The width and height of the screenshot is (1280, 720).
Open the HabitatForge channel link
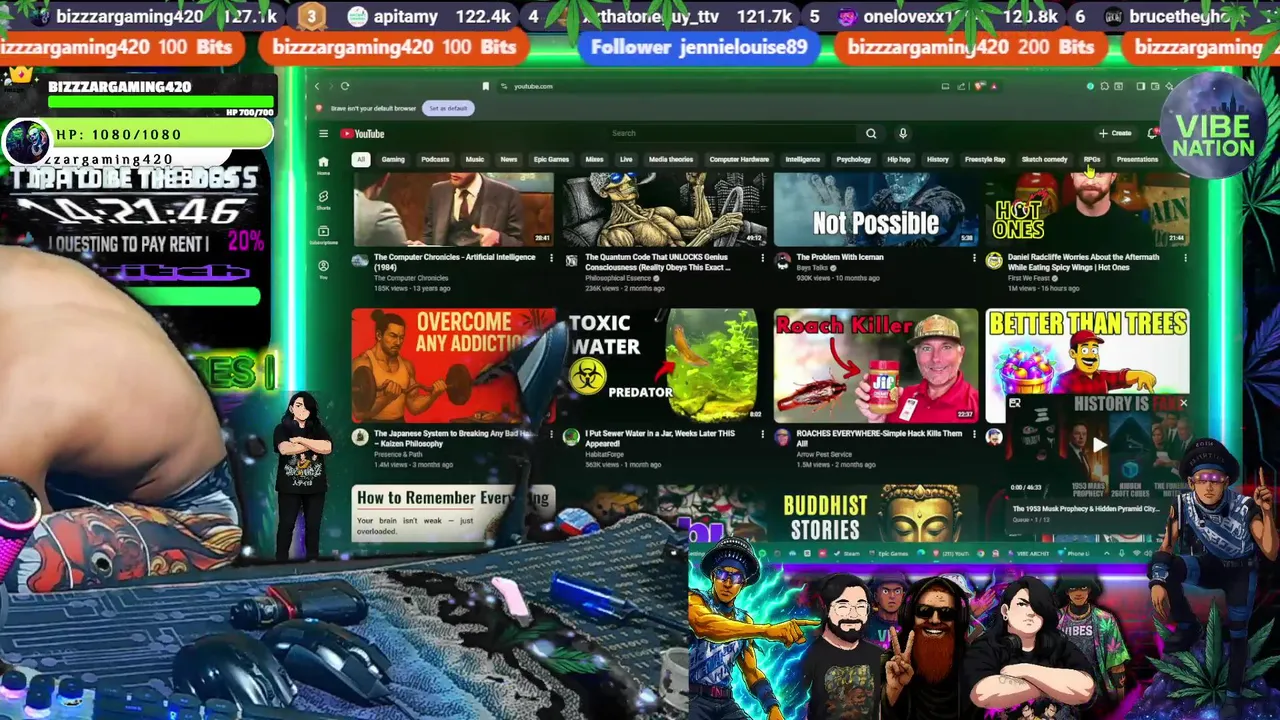click(x=604, y=455)
